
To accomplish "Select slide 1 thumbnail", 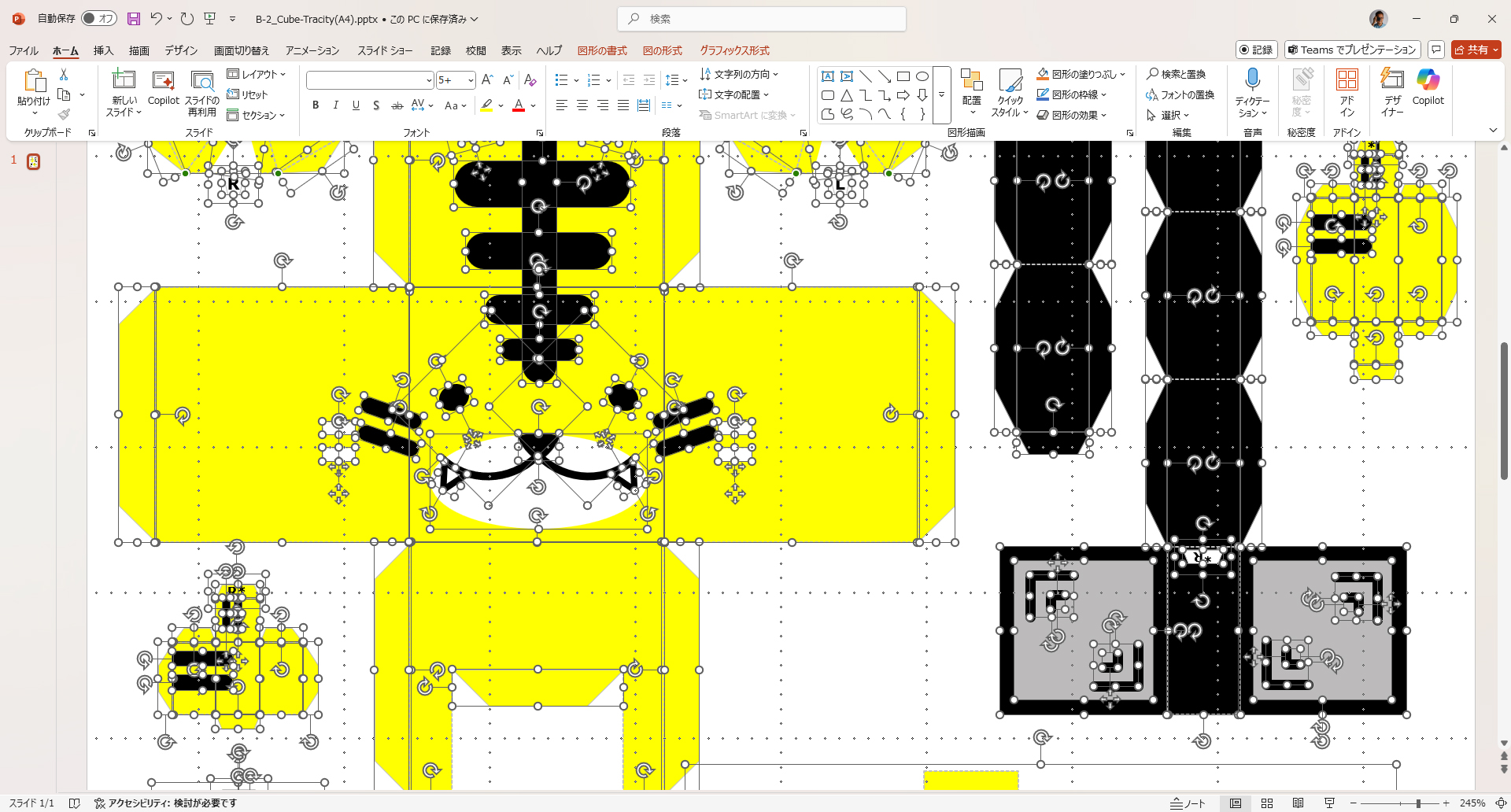I will pos(33,161).
